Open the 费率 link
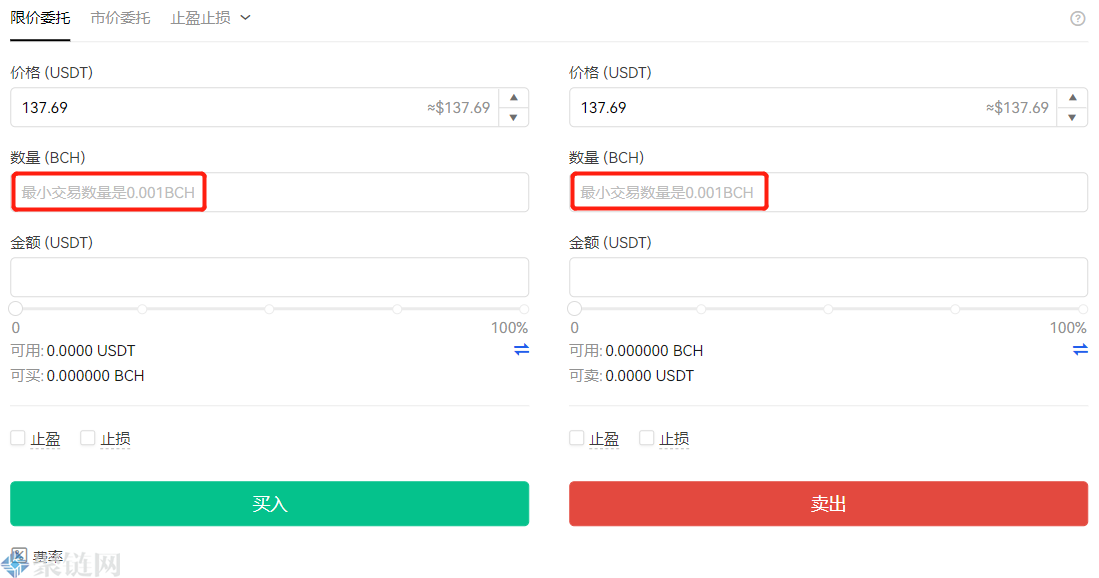Screen dimensions: 1099x578 click(48, 557)
